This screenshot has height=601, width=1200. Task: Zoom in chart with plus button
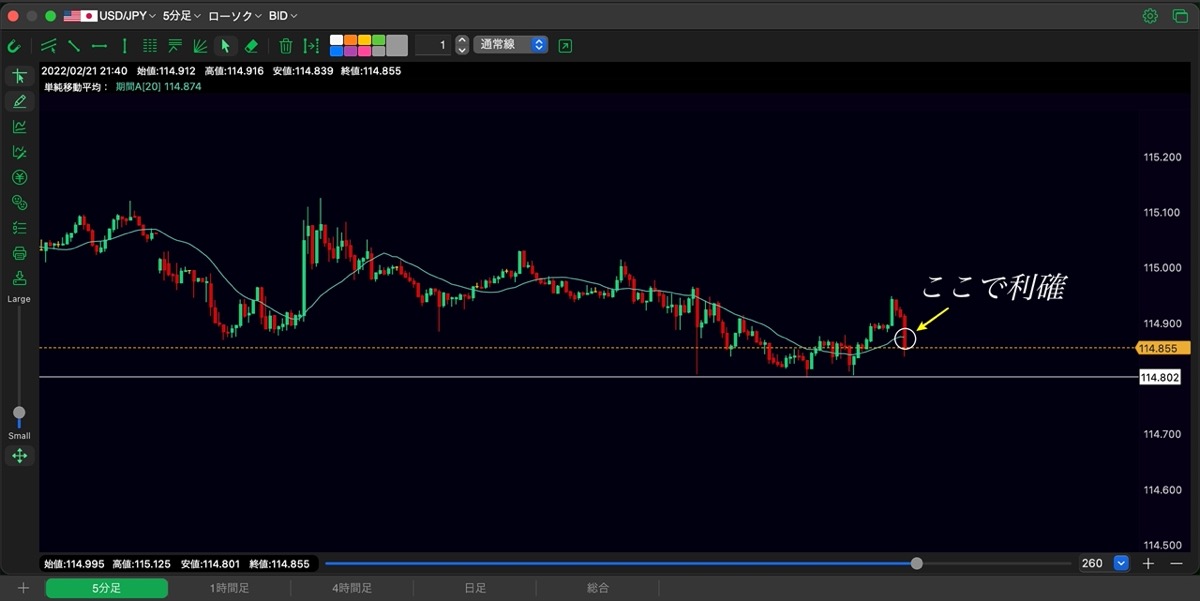tap(1148, 564)
